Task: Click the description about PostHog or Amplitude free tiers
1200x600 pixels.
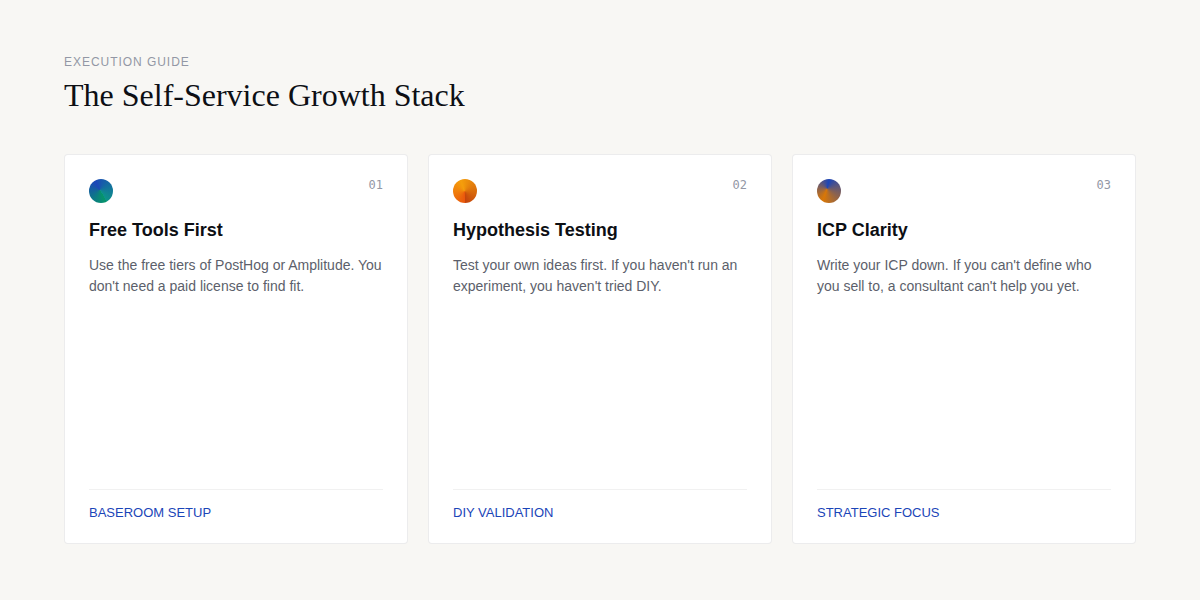Action: click(x=235, y=276)
